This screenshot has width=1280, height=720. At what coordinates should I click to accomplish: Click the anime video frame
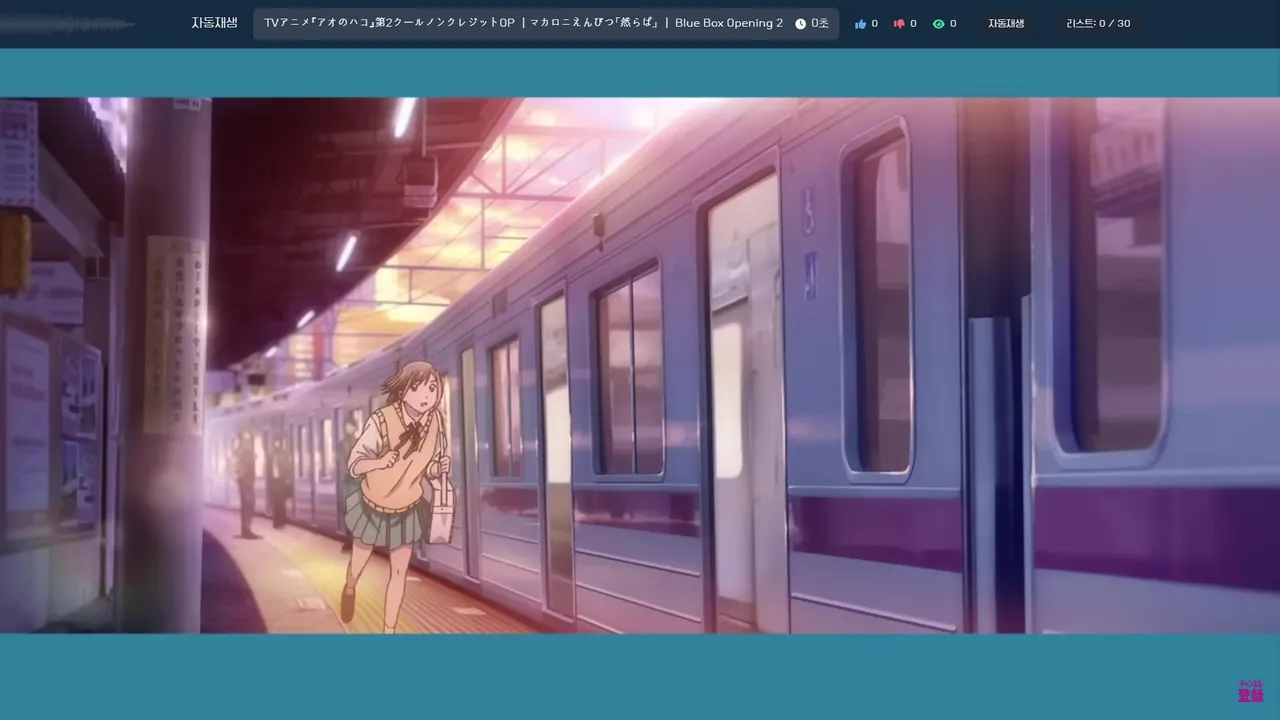click(x=640, y=365)
